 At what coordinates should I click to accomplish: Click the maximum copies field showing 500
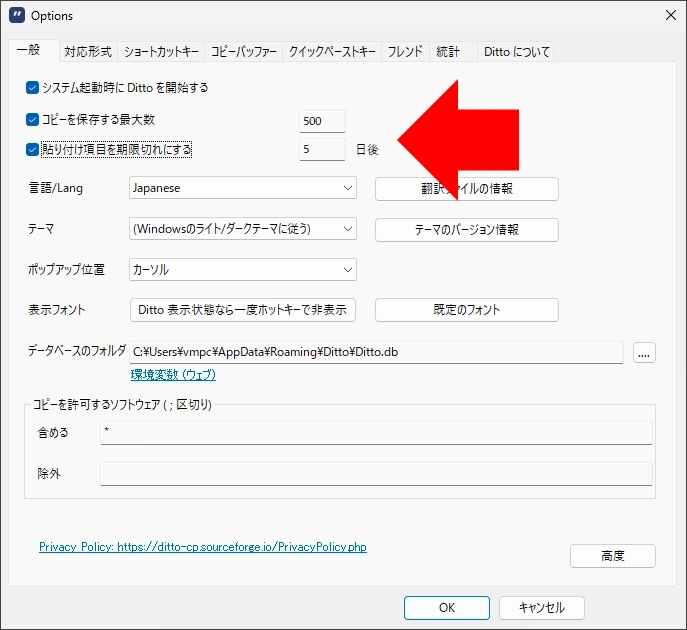(322, 121)
